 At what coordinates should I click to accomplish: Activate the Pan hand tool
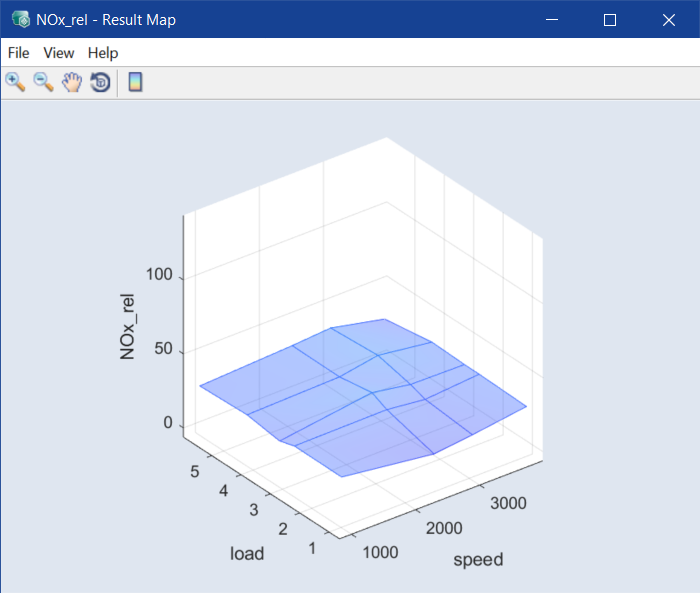71,82
